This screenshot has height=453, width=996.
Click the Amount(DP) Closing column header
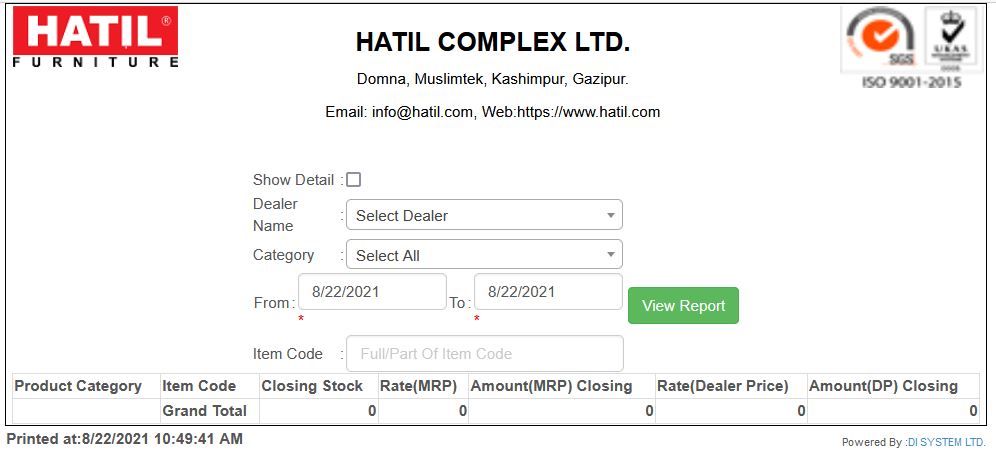click(x=884, y=386)
